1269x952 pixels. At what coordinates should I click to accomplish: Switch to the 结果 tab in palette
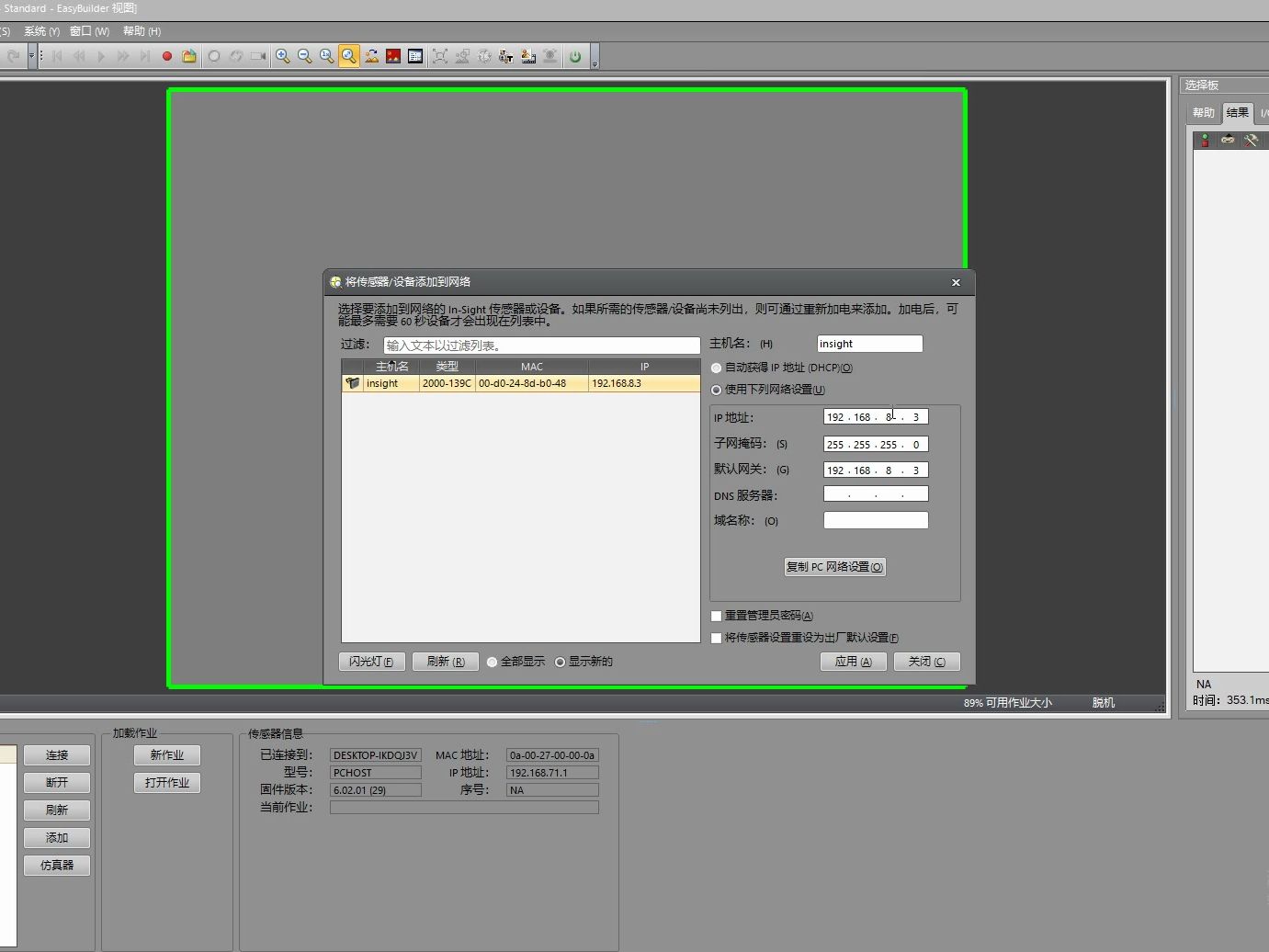[1238, 113]
